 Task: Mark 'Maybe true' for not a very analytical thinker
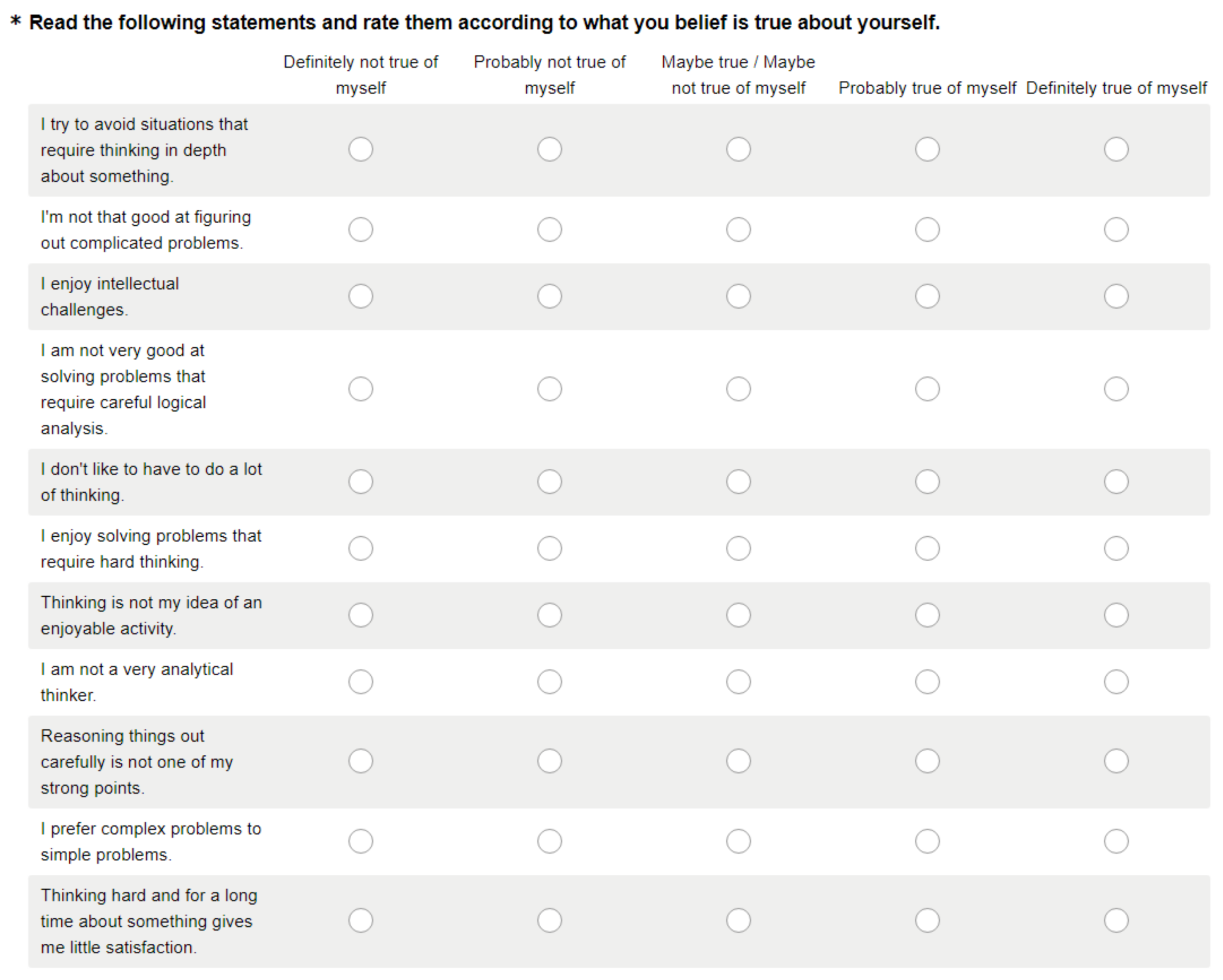[x=738, y=682]
